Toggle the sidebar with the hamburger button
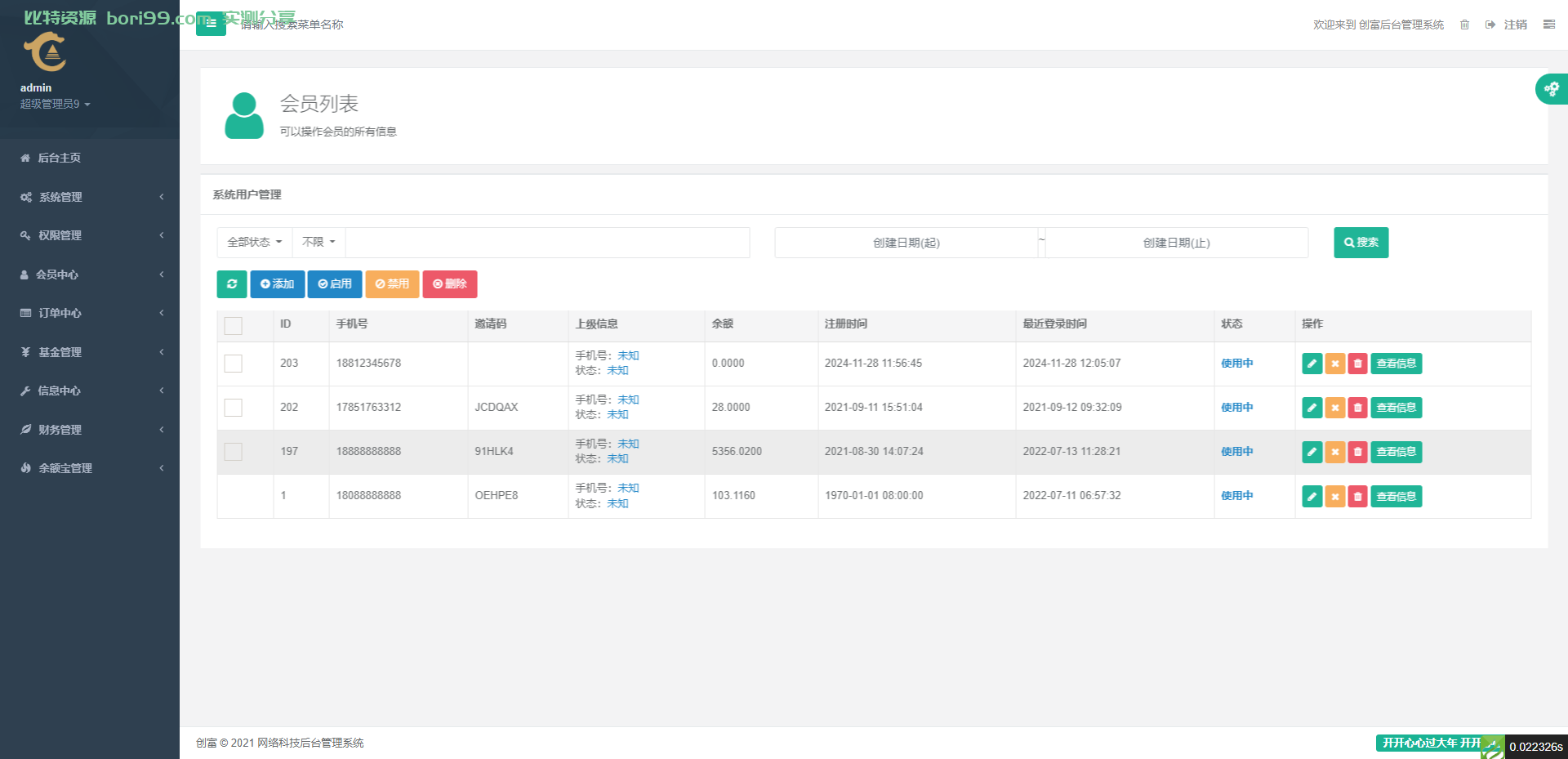This screenshot has width=1568, height=759. point(211,24)
